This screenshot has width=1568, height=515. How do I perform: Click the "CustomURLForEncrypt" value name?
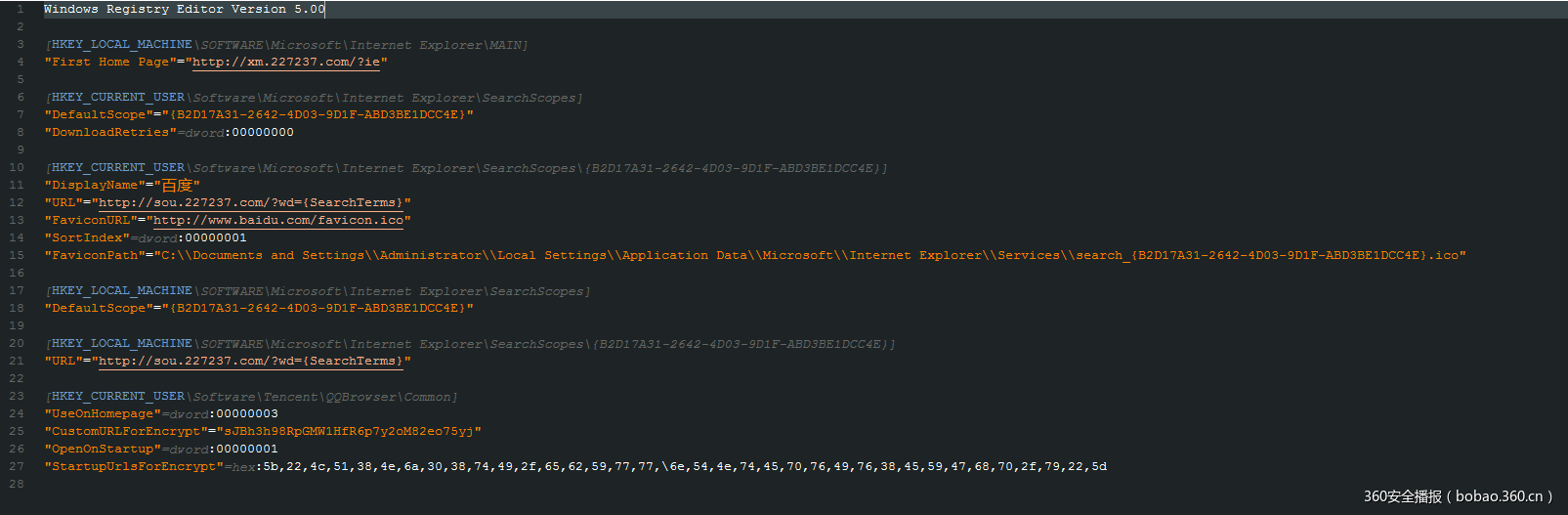[126, 432]
